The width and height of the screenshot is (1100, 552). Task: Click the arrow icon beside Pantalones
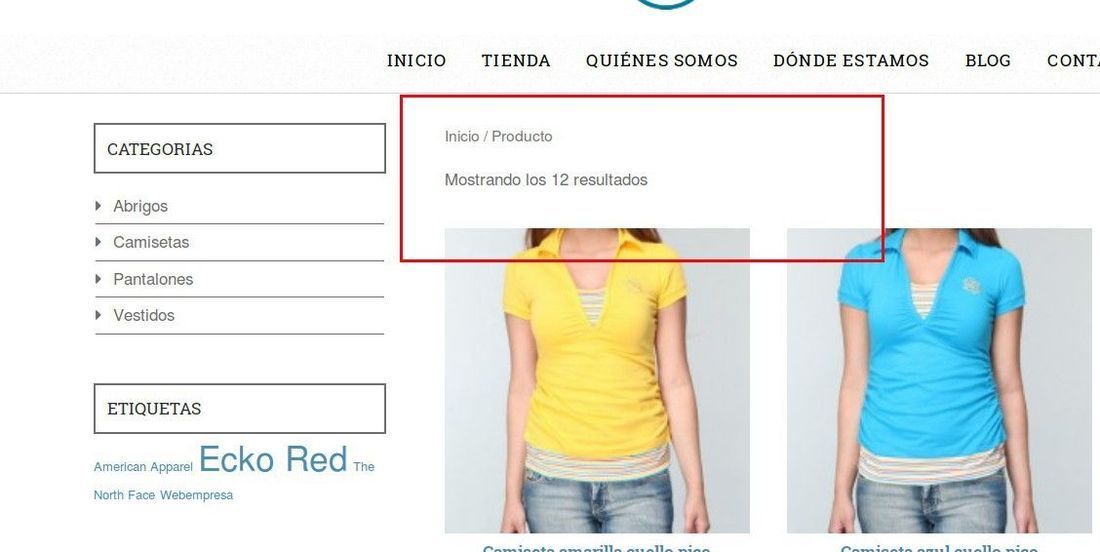pyautogui.click(x=98, y=278)
